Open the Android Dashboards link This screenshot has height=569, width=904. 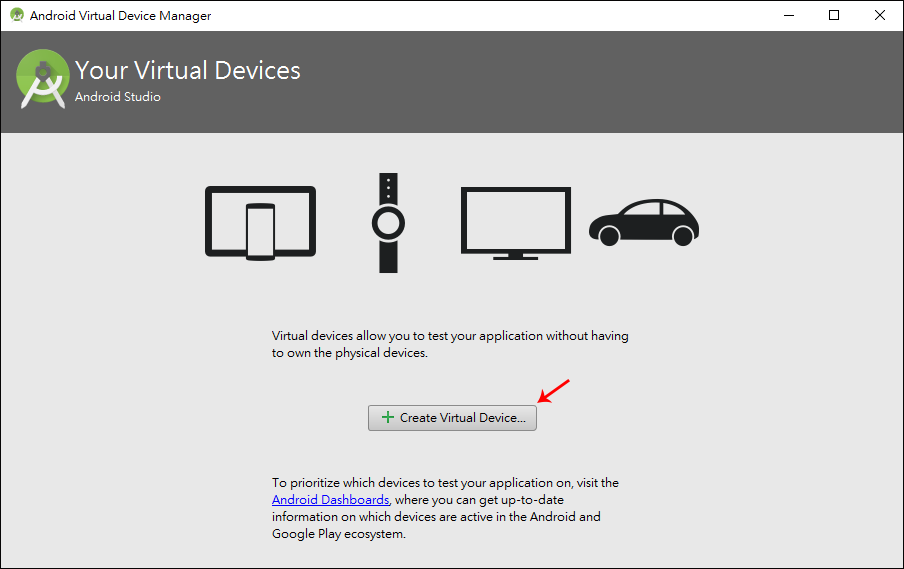click(x=330, y=500)
